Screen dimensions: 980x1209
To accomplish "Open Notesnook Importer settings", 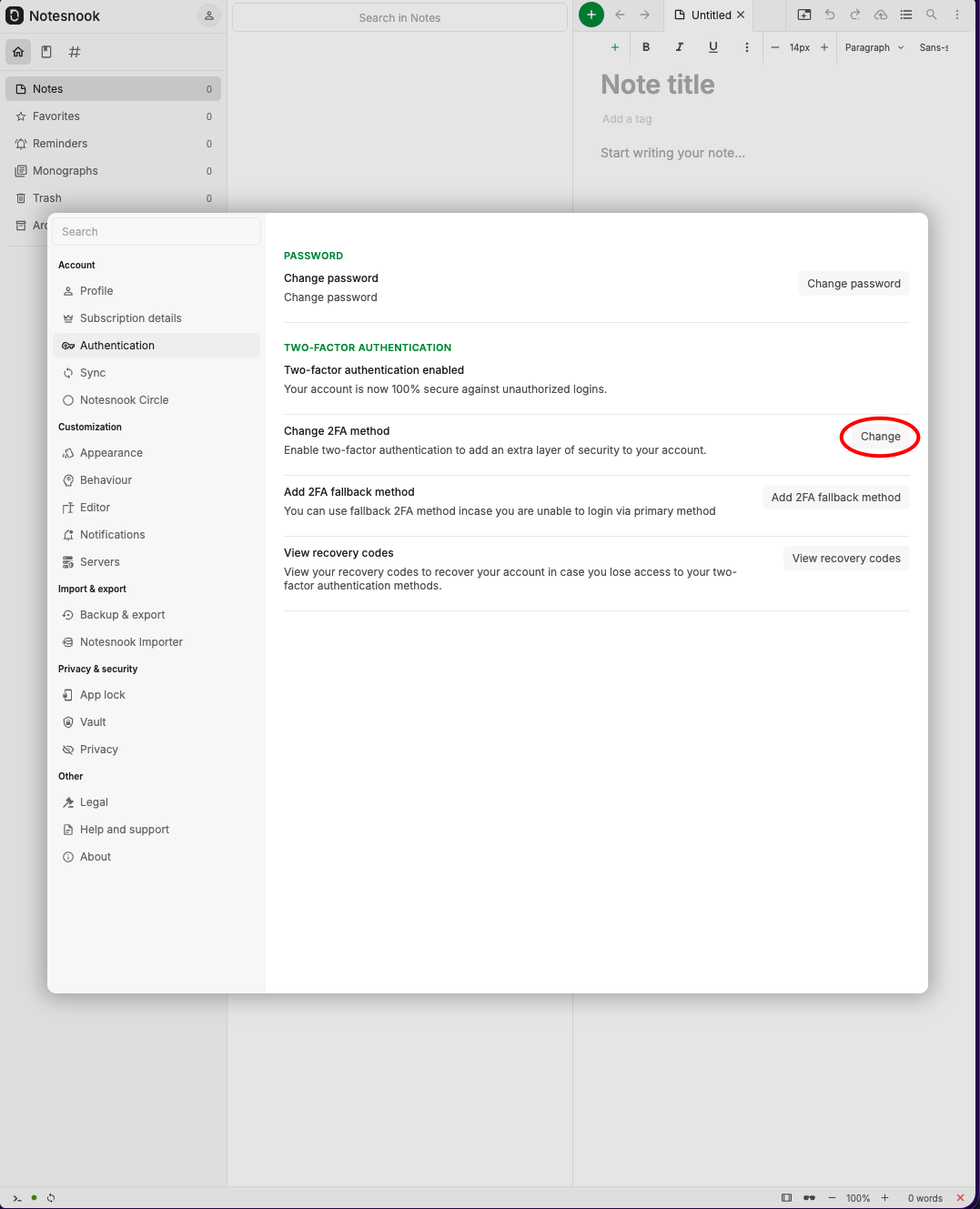I will 157,642.
